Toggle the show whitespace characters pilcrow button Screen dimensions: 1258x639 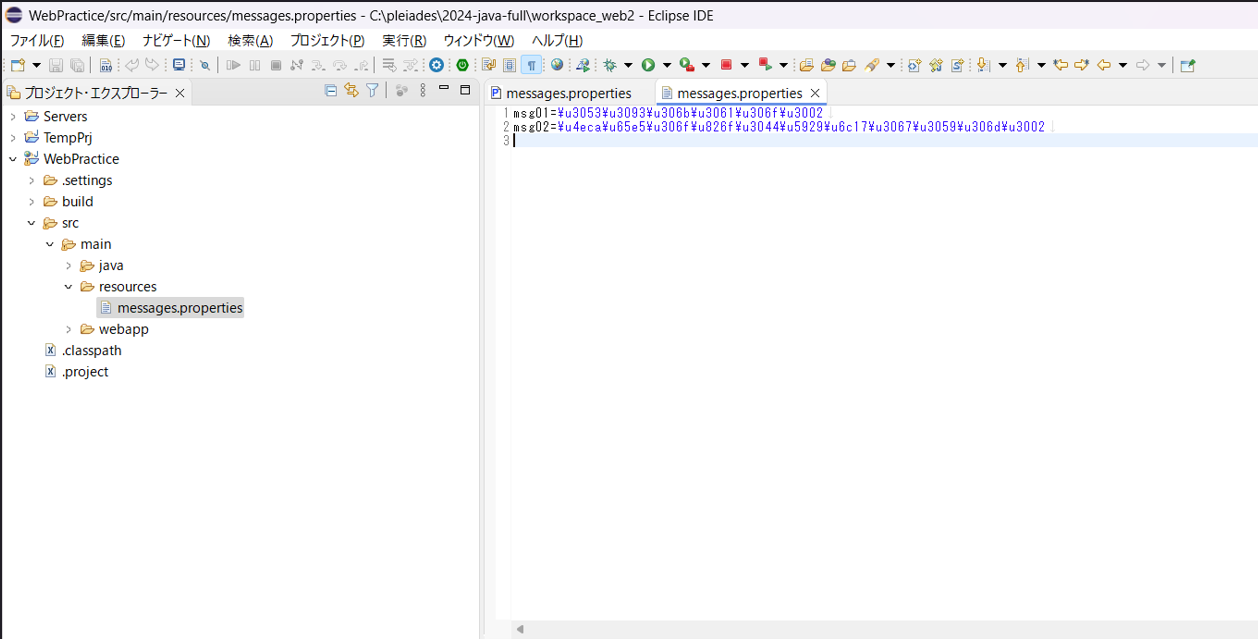531,65
